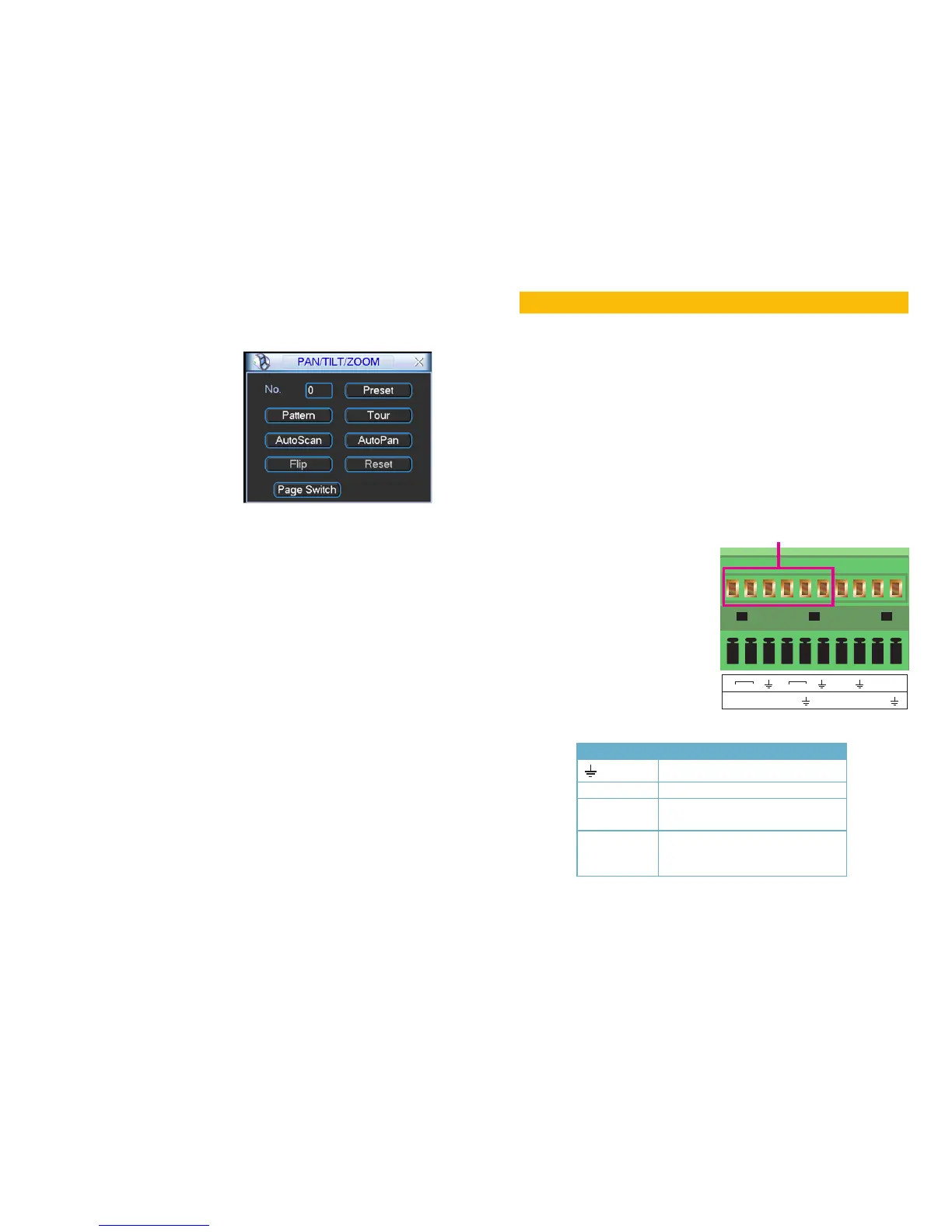Click the Preset button
The image size is (952, 1232).
click(x=378, y=390)
